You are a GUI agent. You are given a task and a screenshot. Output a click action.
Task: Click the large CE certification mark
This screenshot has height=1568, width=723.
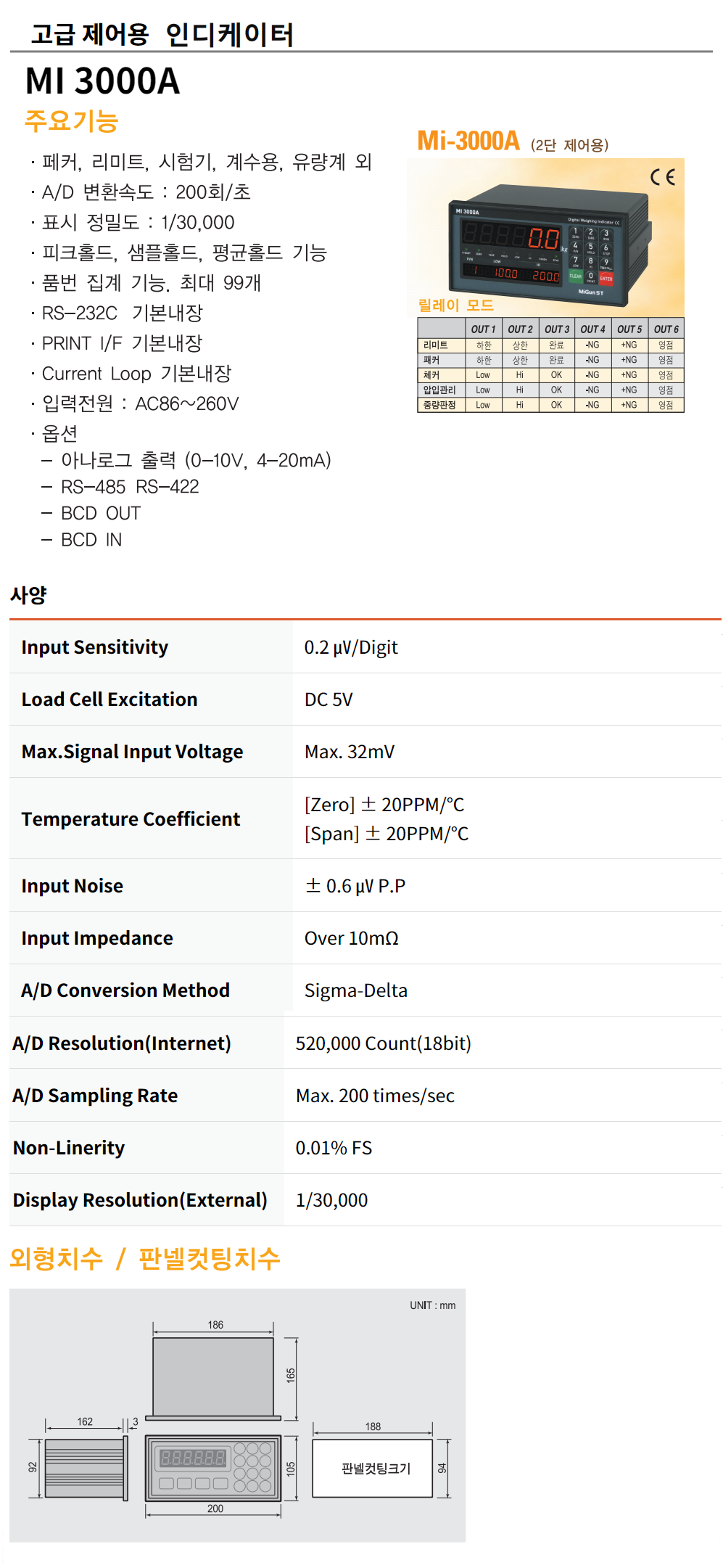(662, 177)
